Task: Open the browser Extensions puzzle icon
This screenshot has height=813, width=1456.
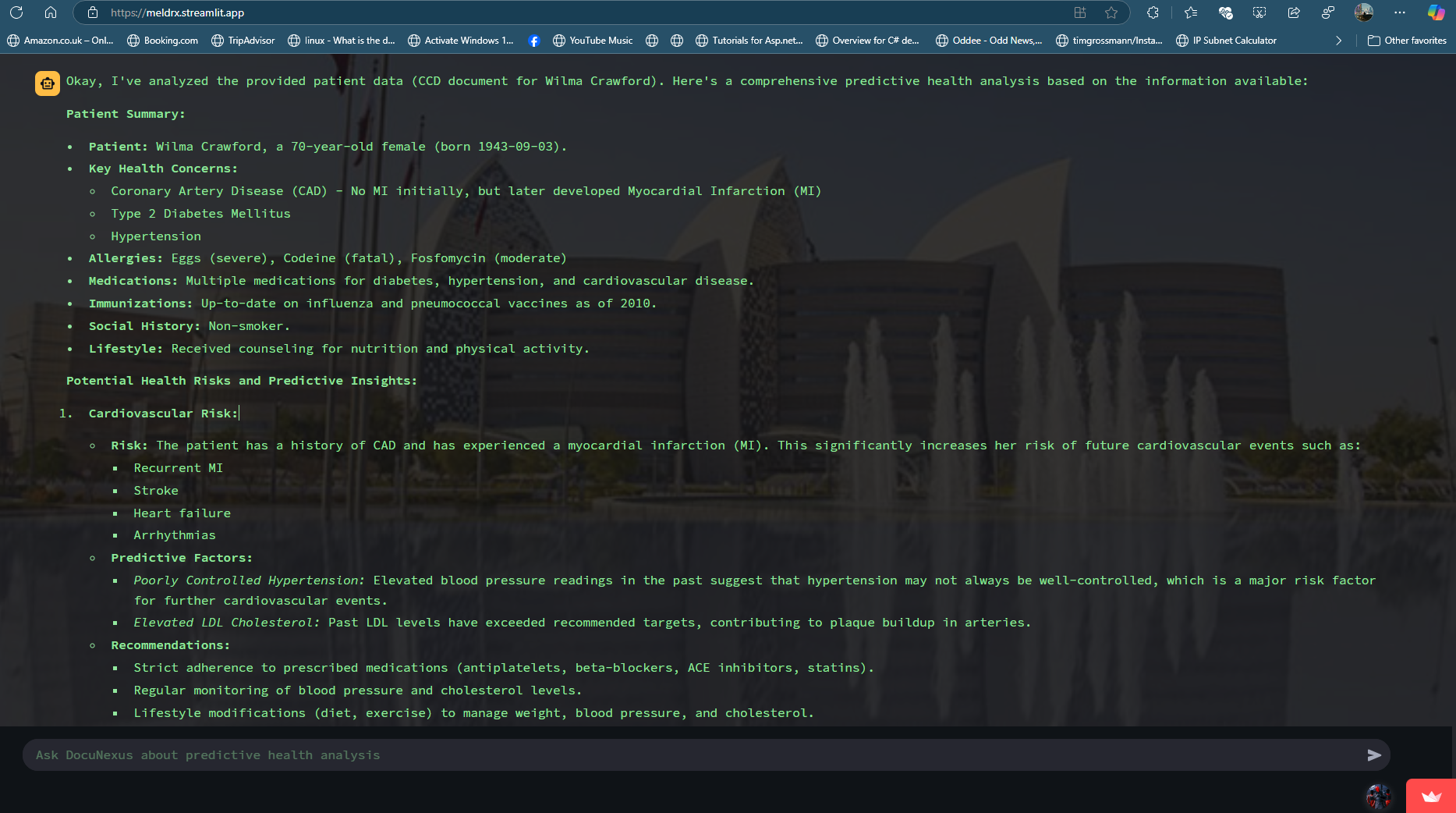Action: (x=1153, y=12)
